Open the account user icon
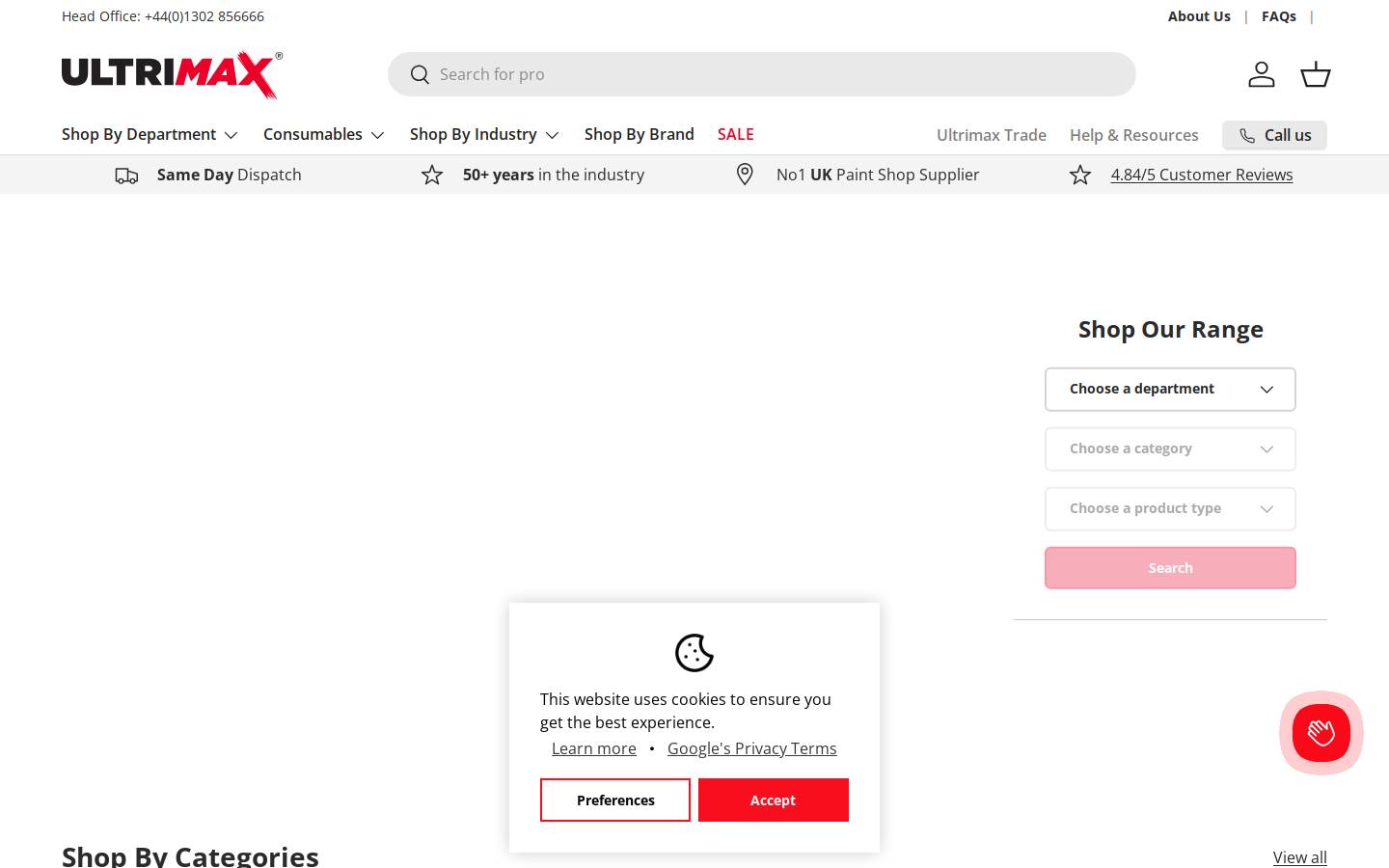The height and width of the screenshot is (868, 1389). [x=1262, y=74]
